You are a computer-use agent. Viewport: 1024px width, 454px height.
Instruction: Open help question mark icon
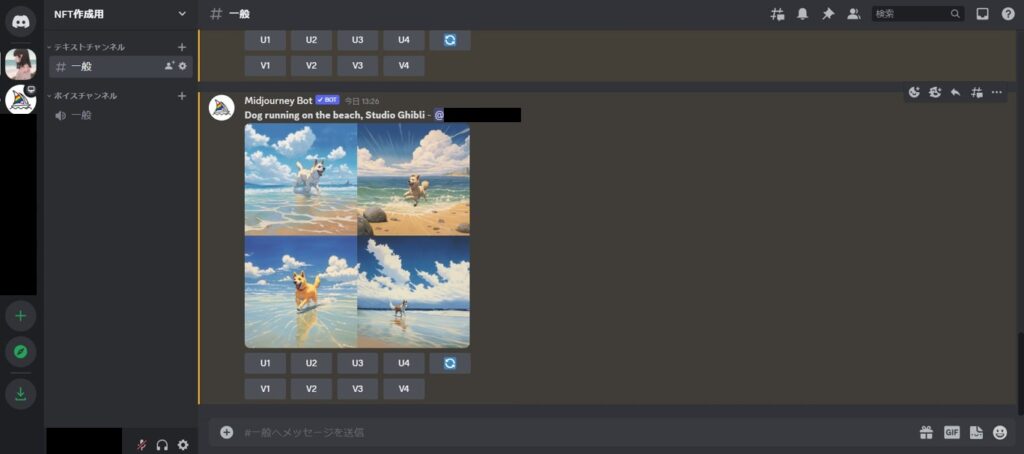point(1008,14)
